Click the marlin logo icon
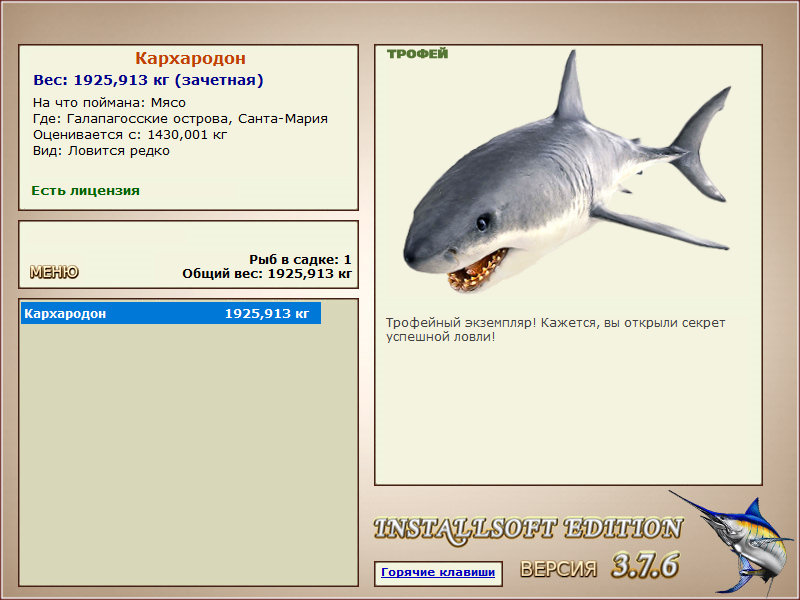The height and width of the screenshot is (600, 800). point(733,543)
